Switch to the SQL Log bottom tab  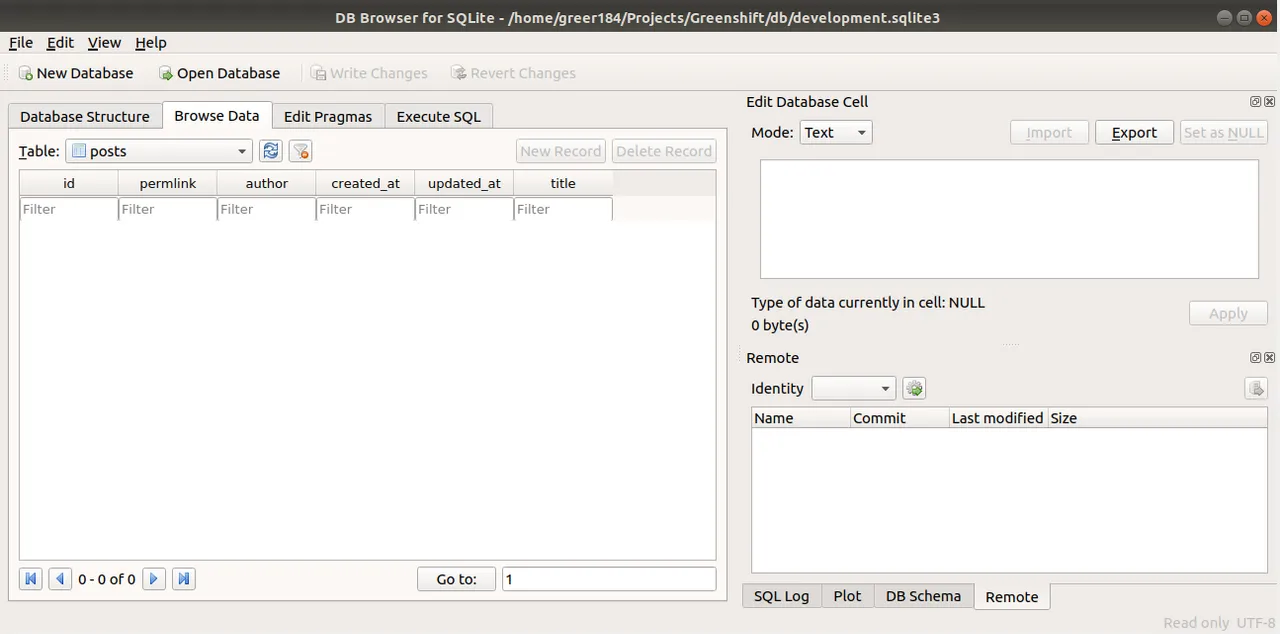coord(782,596)
